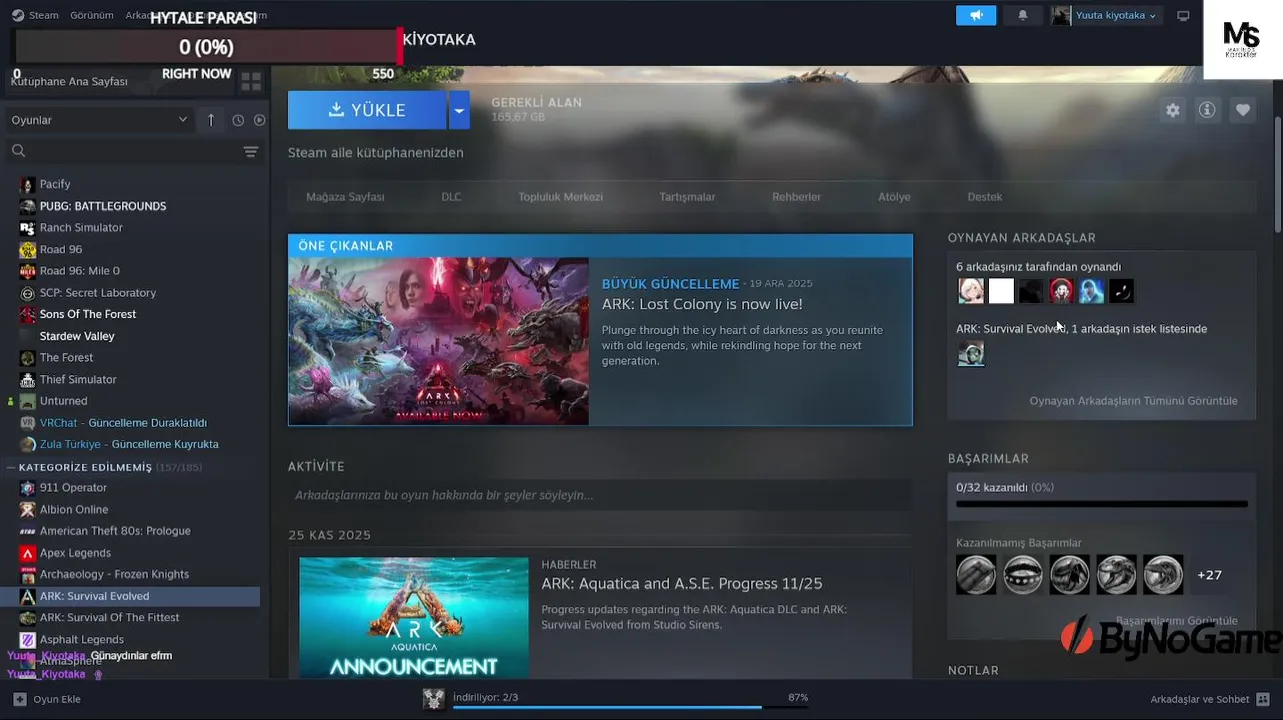This screenshot has height=720, width=1283.
Task: Open the DLC tab
Action: coord(451,197)
